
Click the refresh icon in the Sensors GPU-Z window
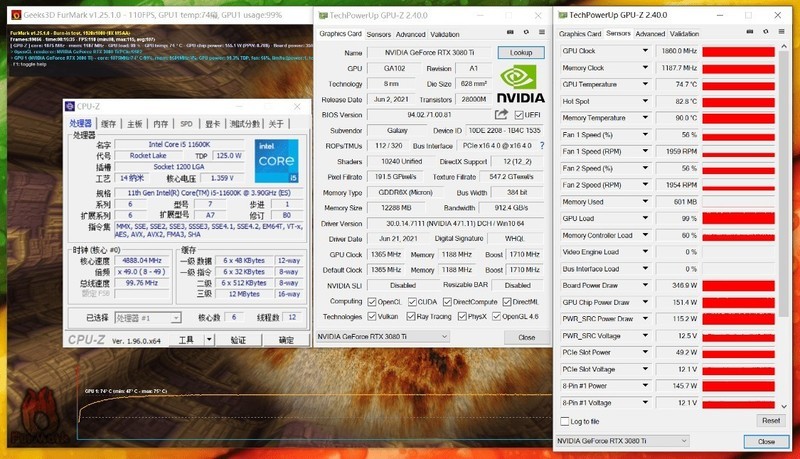coord(765,32)
